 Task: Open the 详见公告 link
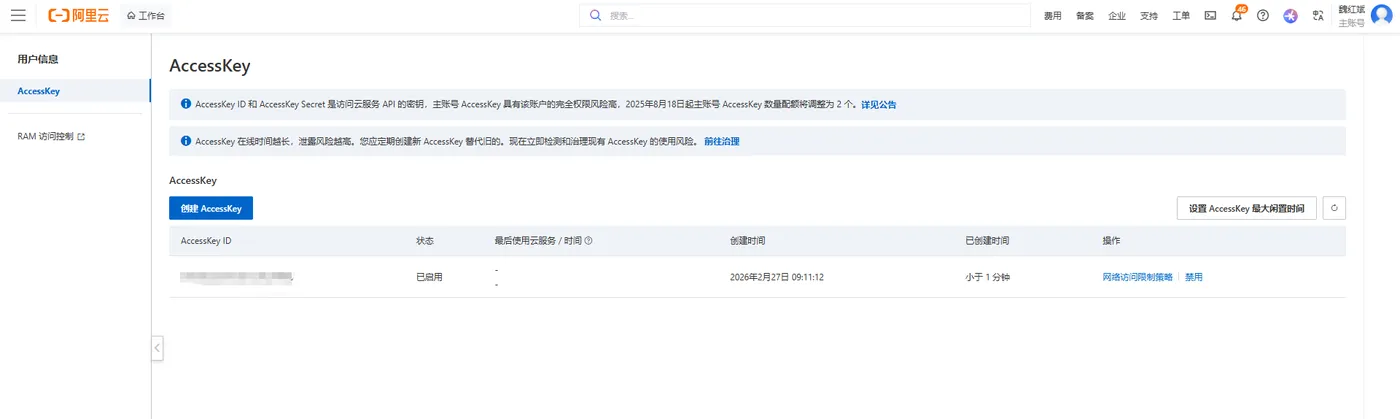[878, 104]
